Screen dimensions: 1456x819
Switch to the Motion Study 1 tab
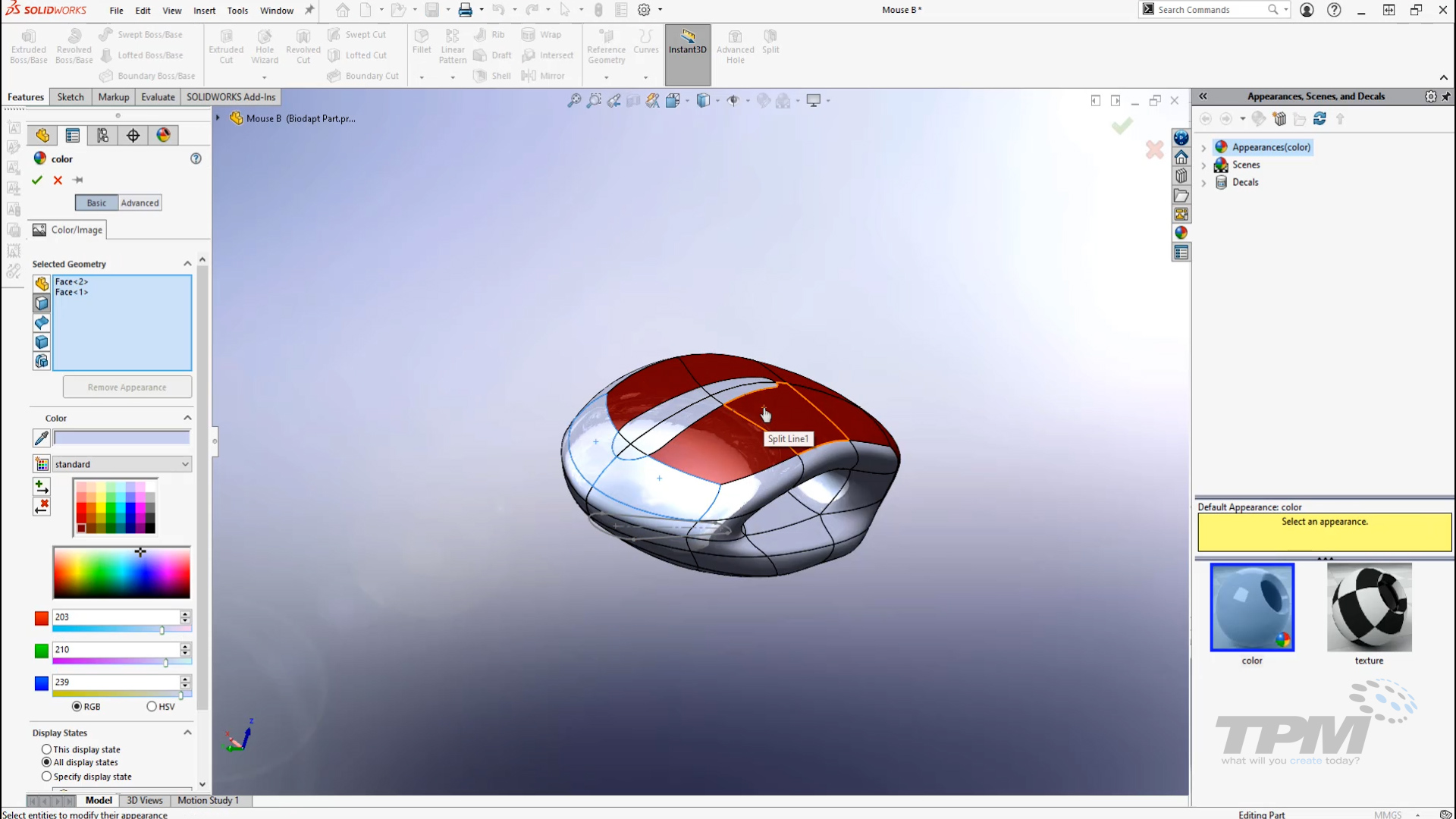tap(207, 800)
